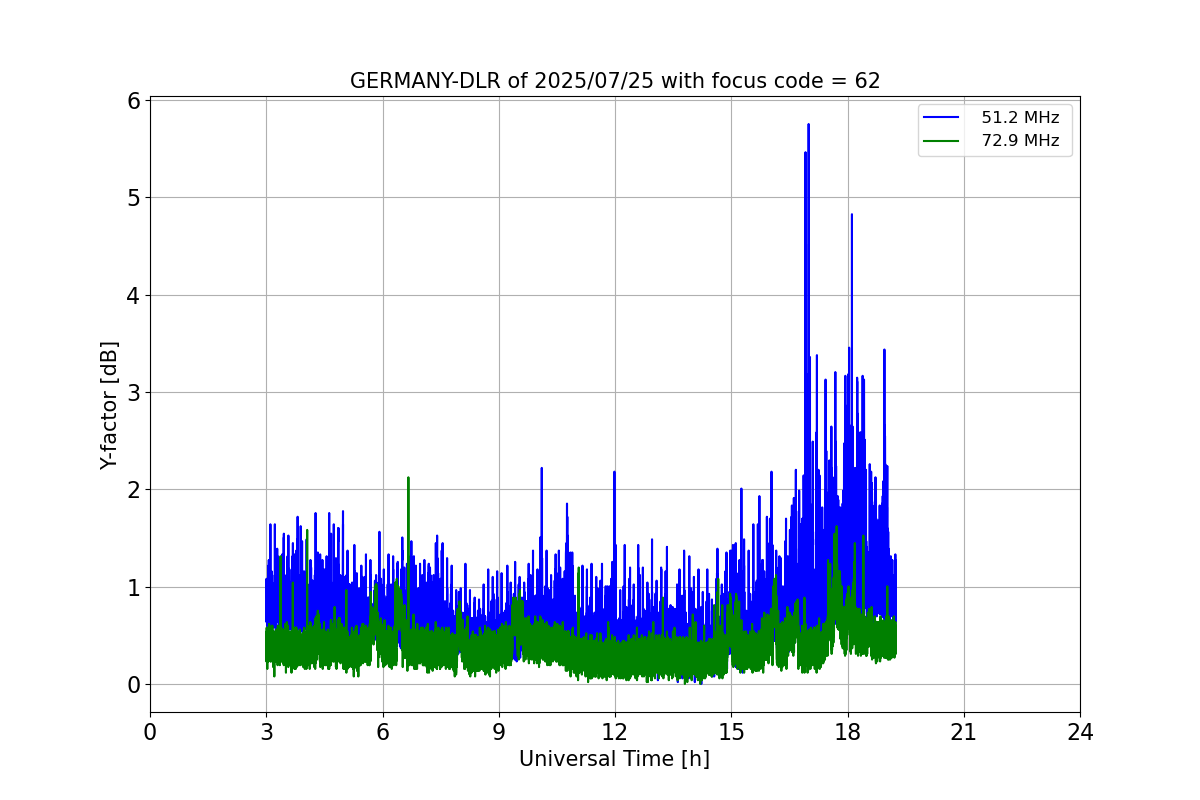1200x800 pixels.
Task: Click x-axis tick label 0
Action: [150, 733]
